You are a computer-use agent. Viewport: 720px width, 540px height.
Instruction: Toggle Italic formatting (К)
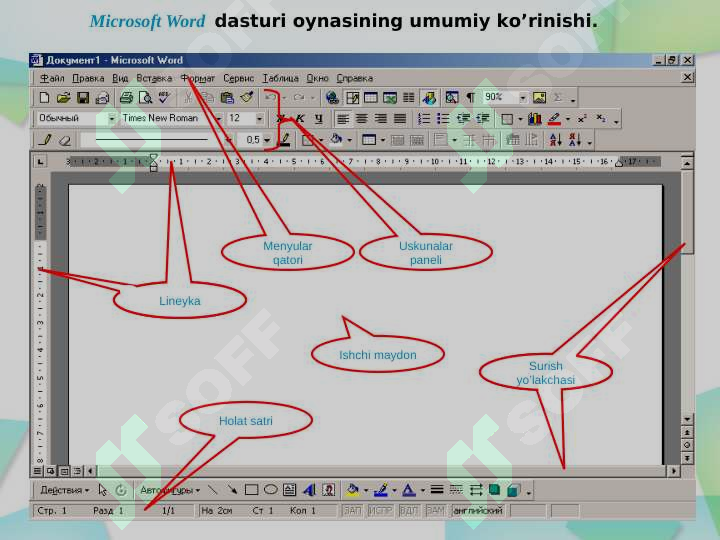point(300,119)
